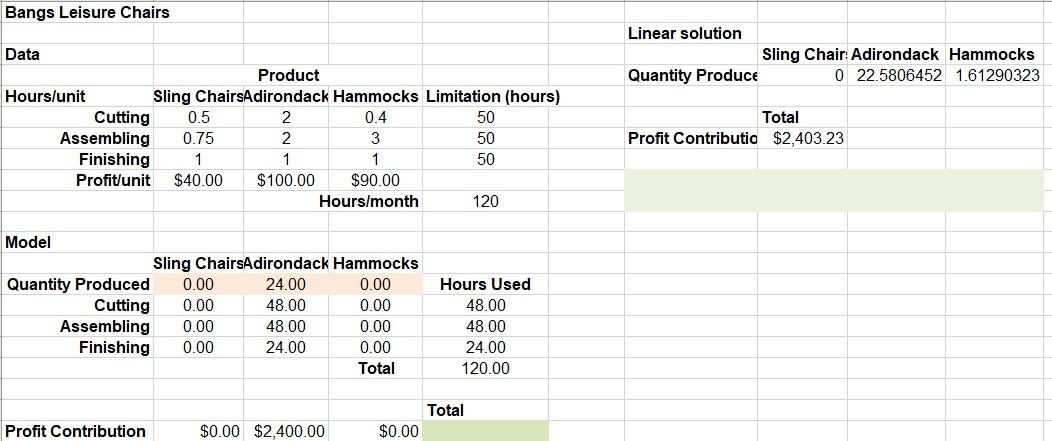Click the "Total" label above $2,403.23
This screenshot has height=441, width=1052.
pos(780,117)
